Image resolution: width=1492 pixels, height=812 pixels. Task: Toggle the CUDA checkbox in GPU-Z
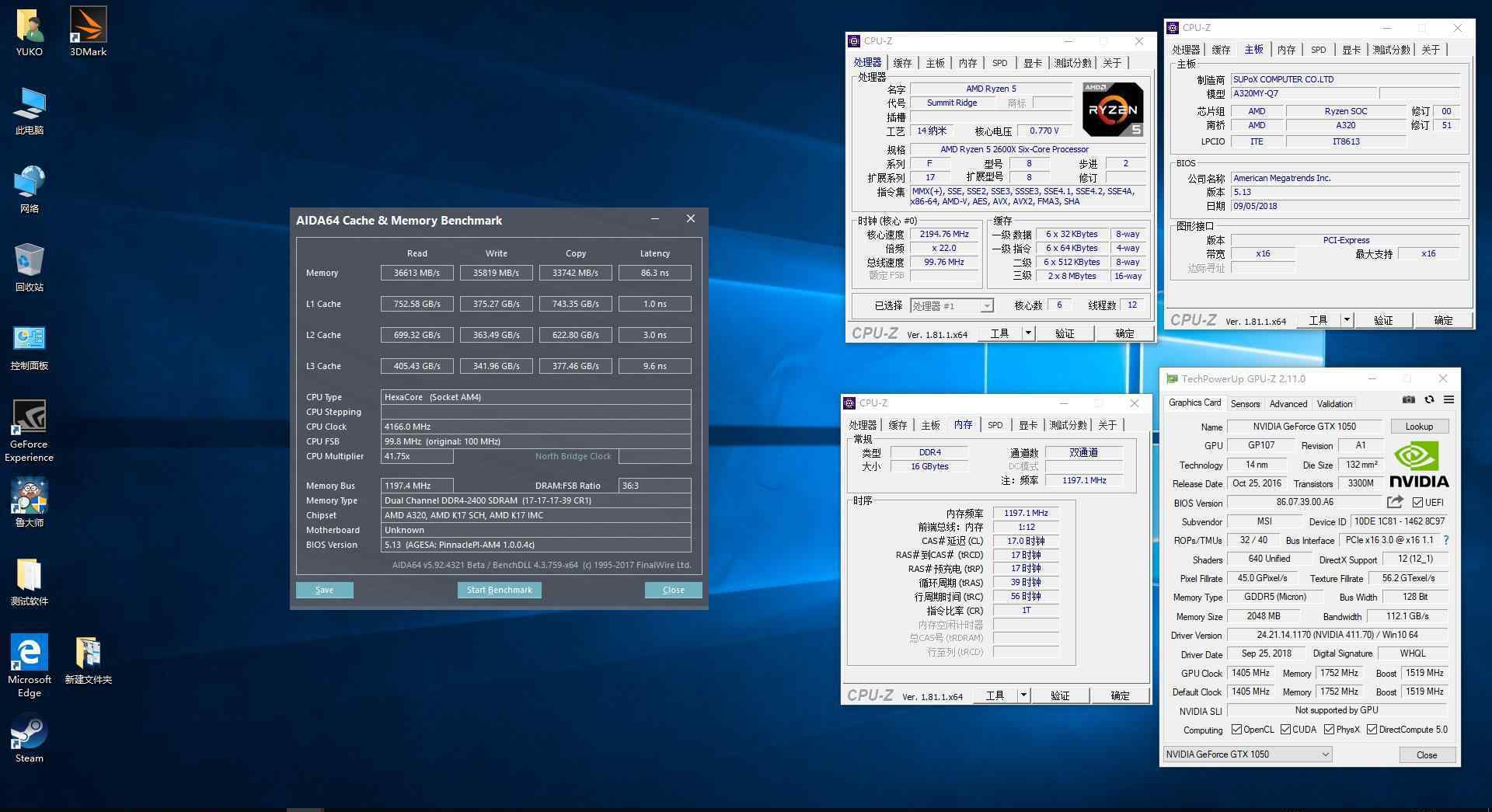point(1285,730)
